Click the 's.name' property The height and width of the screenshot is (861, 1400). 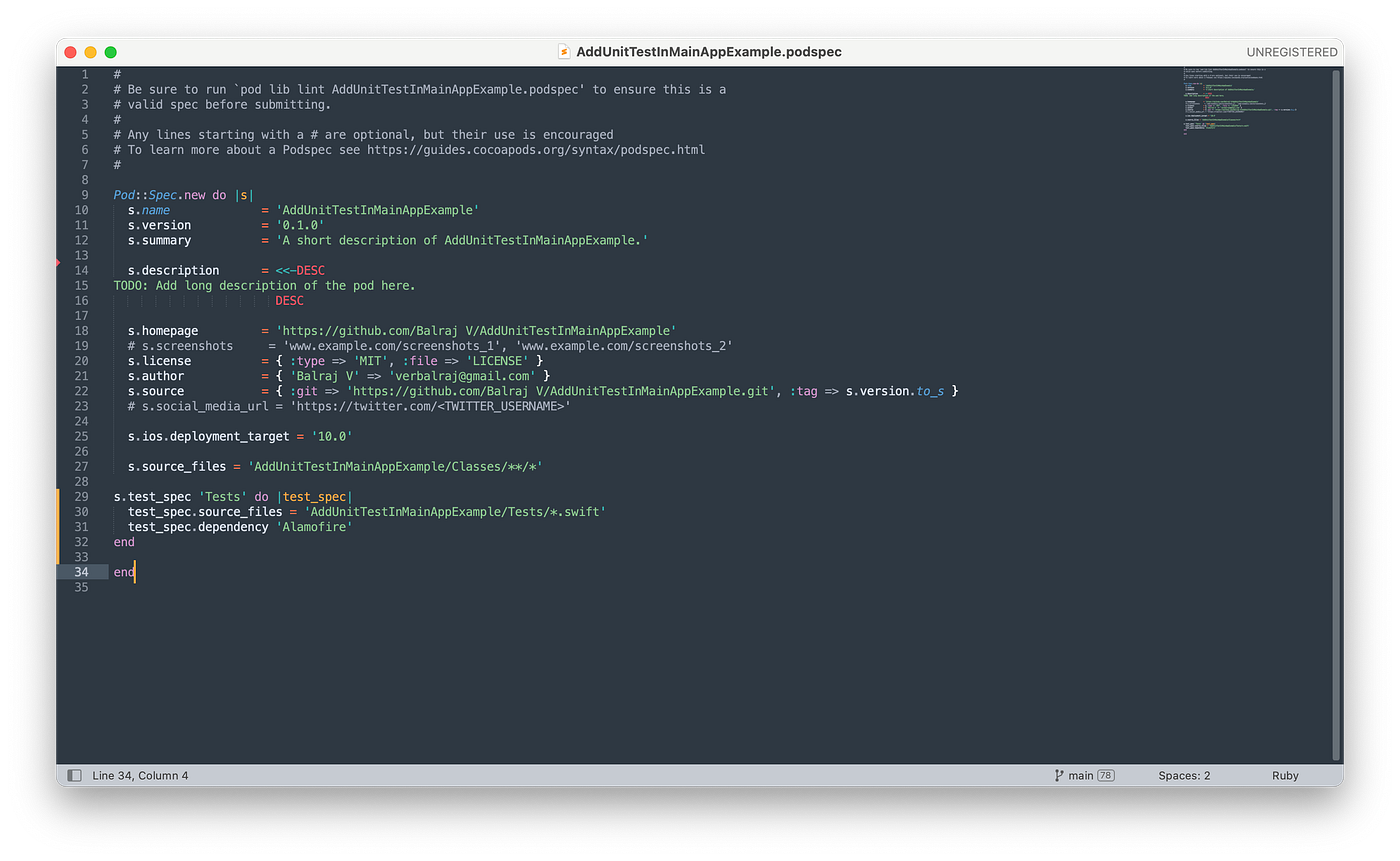(x=148, y=210)
